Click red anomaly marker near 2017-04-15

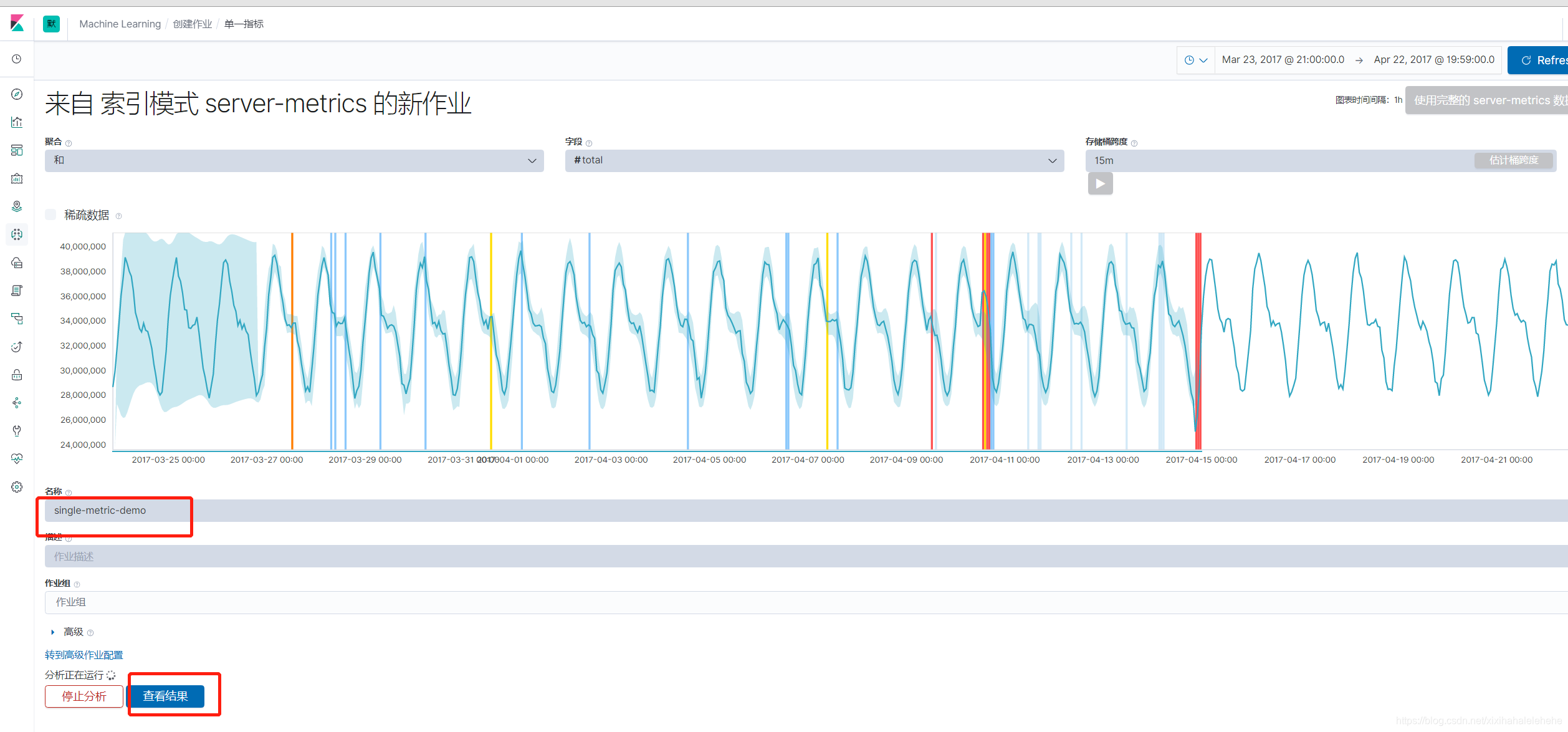[x=1198, y=341]
